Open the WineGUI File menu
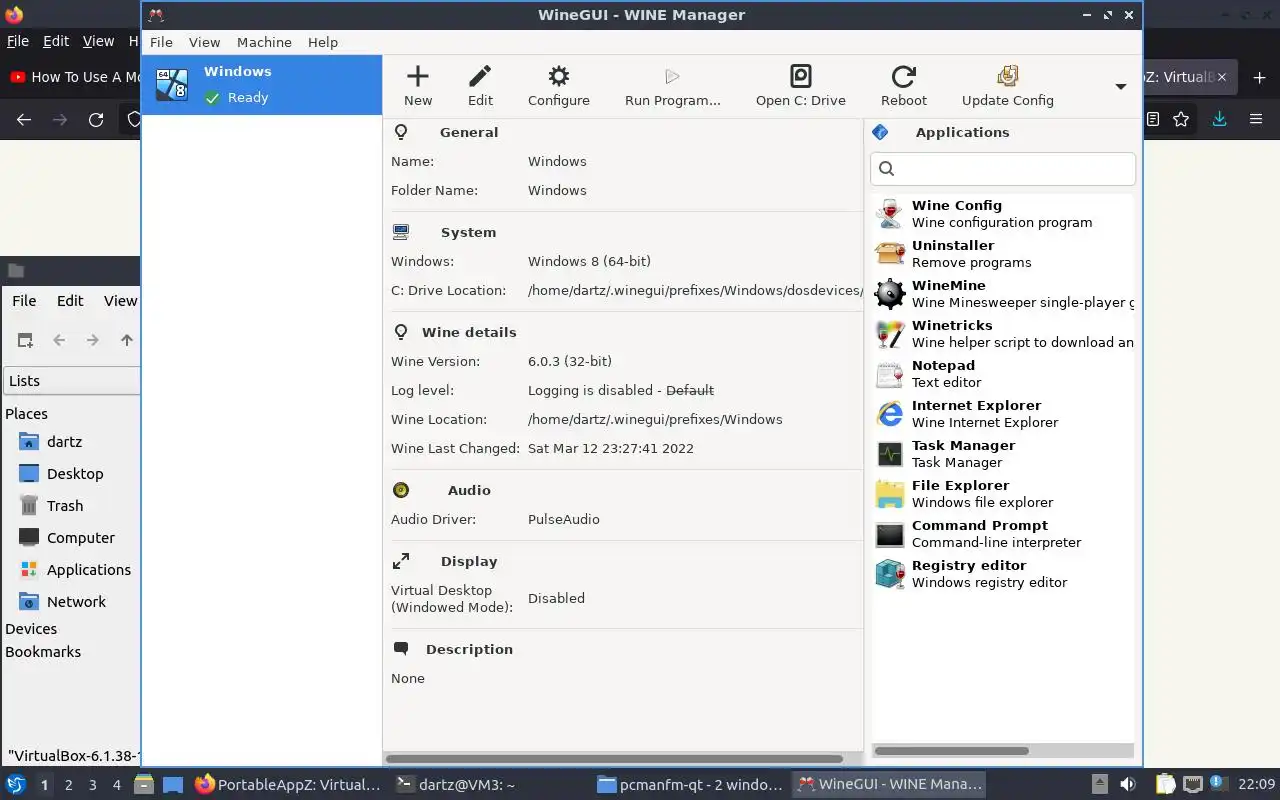Screen dimensions: 1280x800 pyautogui.click(x=161, y=42)
